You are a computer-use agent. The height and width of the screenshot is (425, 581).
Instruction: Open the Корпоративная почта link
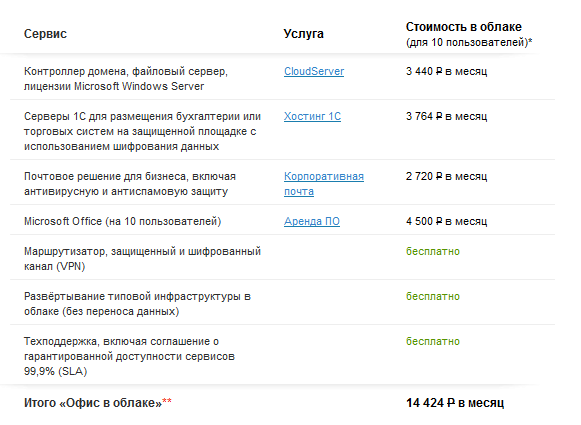click(x=324, y=184)
